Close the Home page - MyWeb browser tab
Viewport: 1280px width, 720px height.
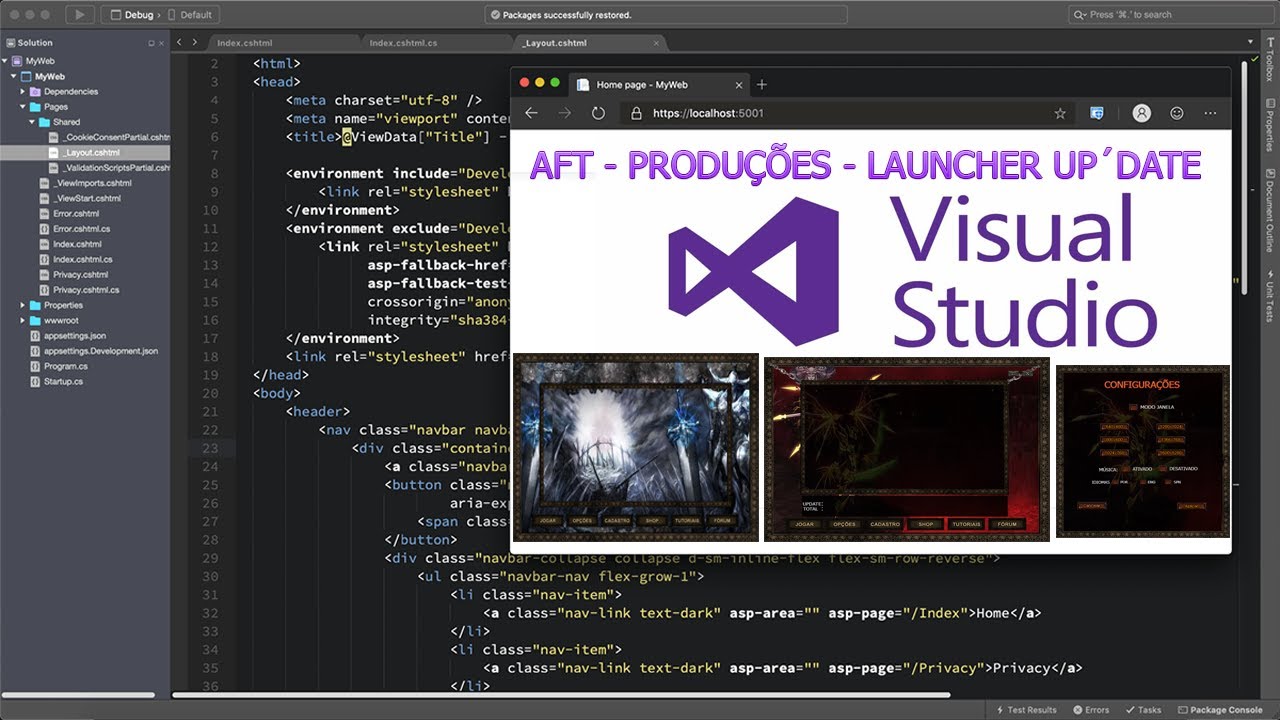coord(739,85)
